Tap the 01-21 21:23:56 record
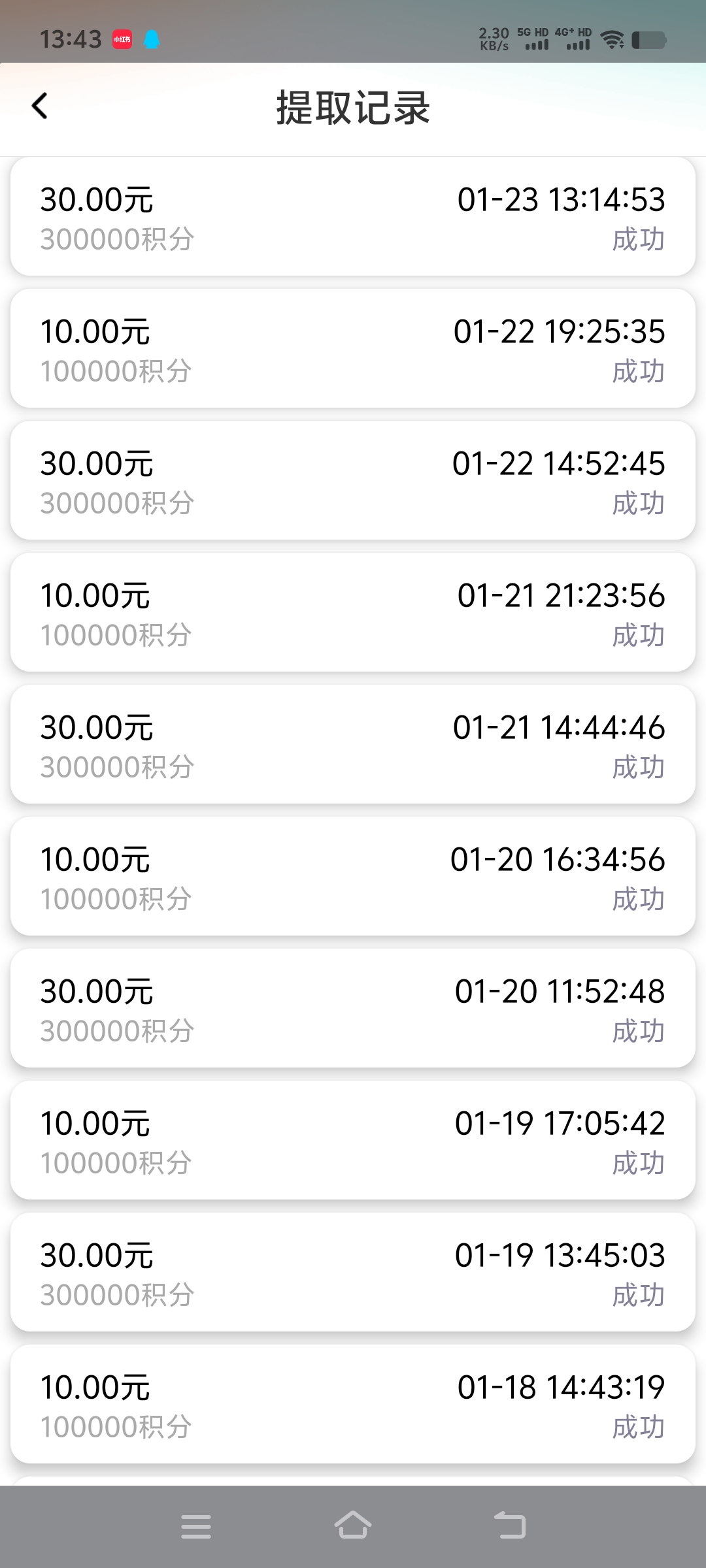The height and width of the screenshot is (1568, 706). (x=353, y=613)
